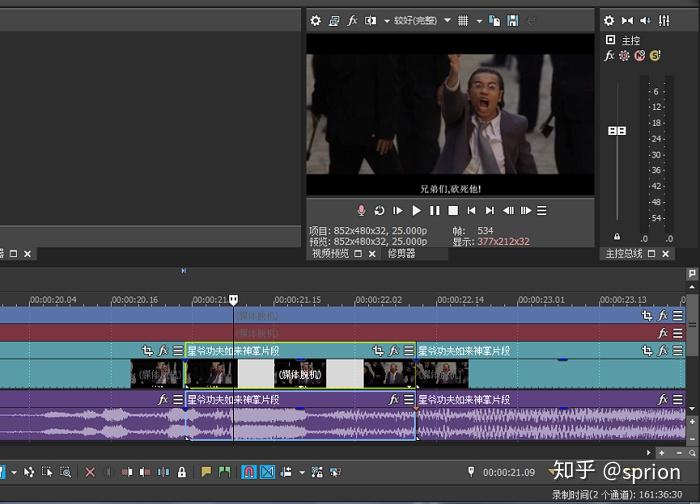
Task: Open video preview project properties gear
Action: (x=315, y=21)
